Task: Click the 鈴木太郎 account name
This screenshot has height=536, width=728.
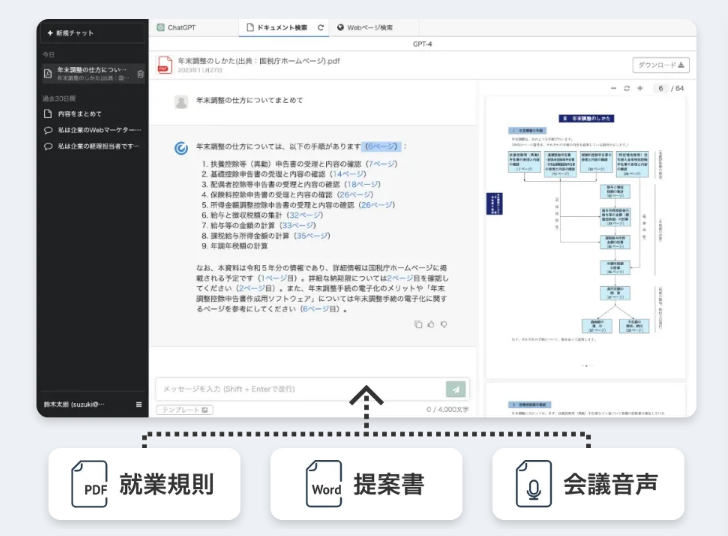Action: point(74,405)
